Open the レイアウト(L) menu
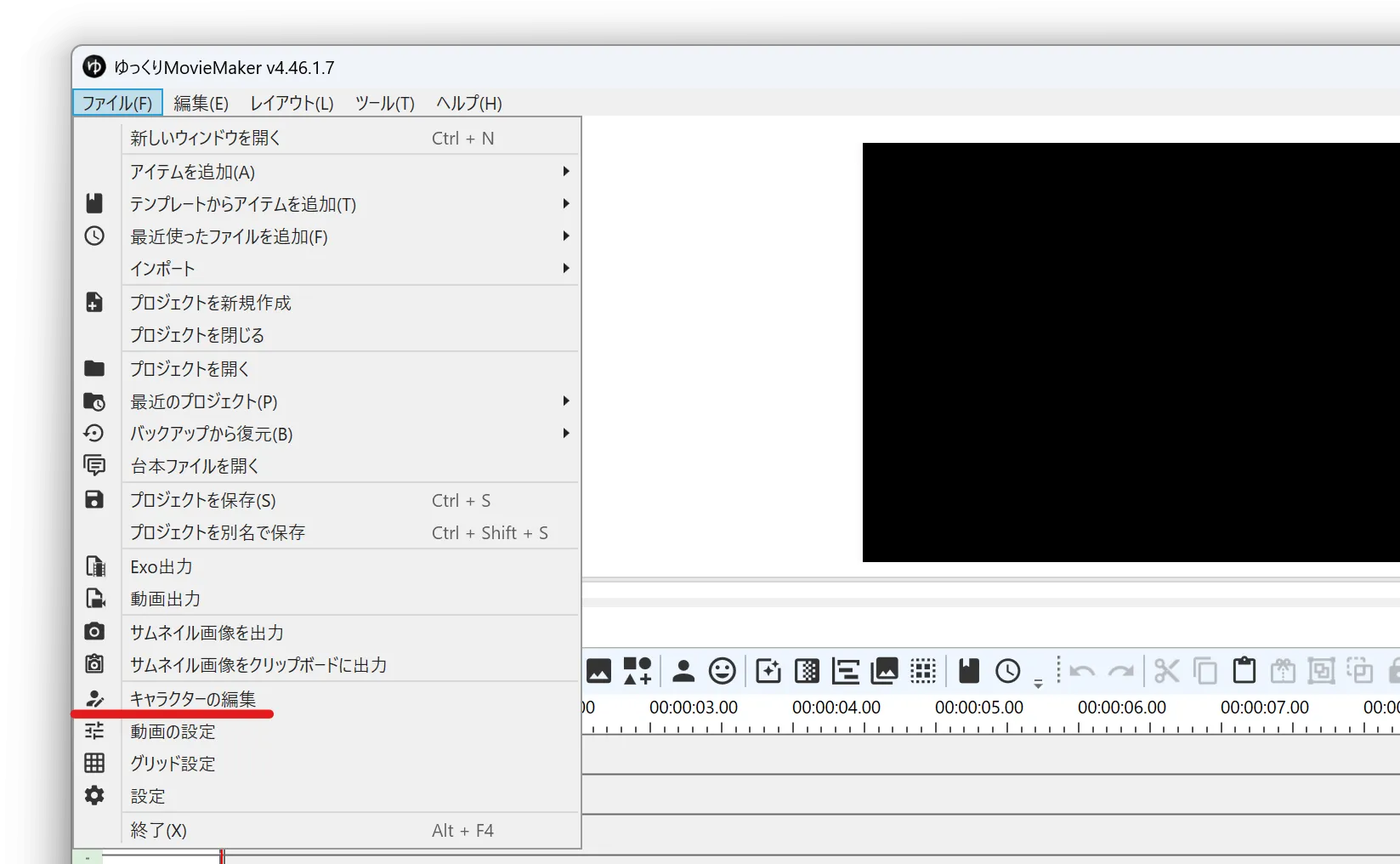The width and height of the screenshot is (1400, 864). pyautogui.click(x=292, y=103)
